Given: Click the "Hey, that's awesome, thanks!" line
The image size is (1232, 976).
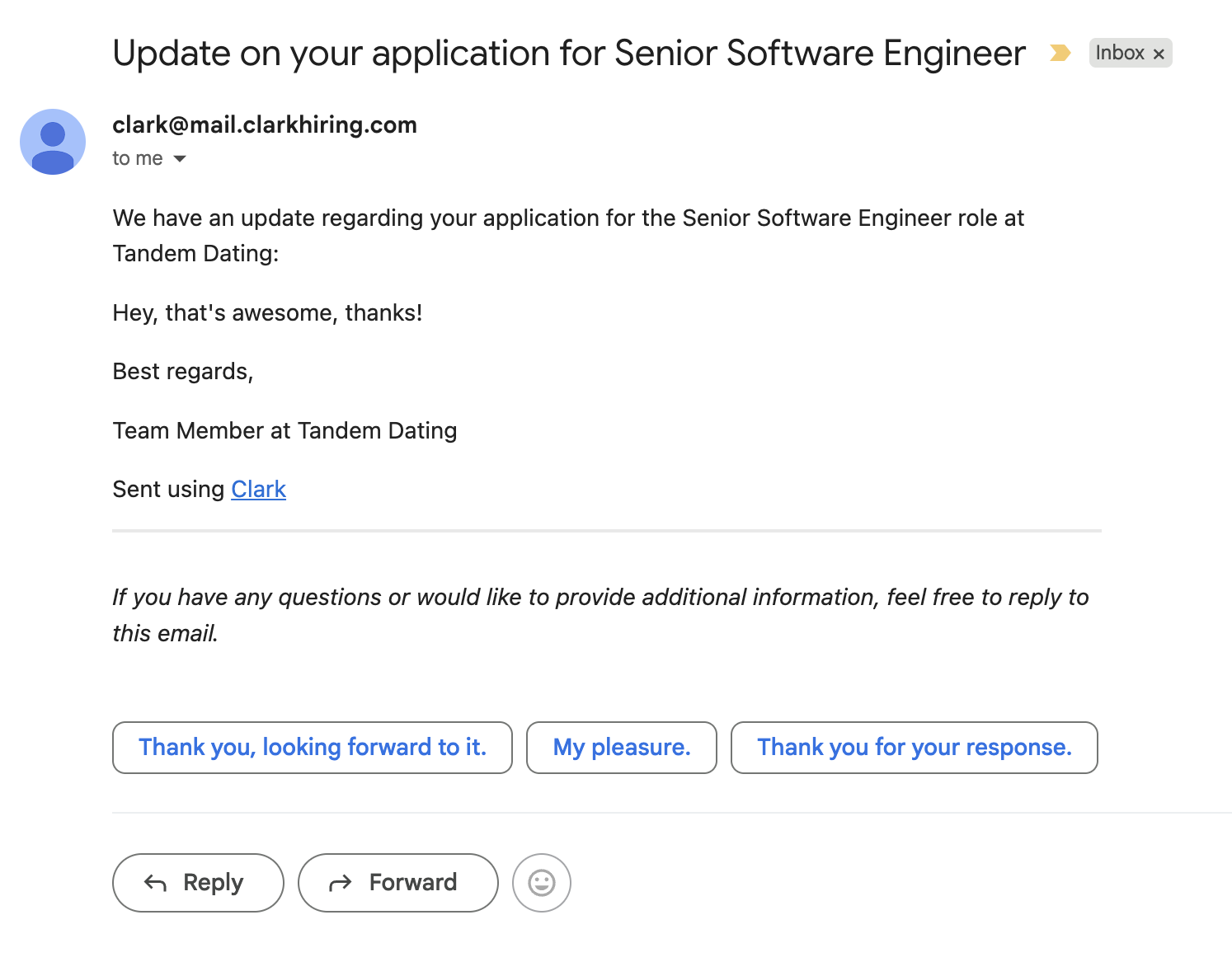Looking at the screenshot, I should (267, 313).
